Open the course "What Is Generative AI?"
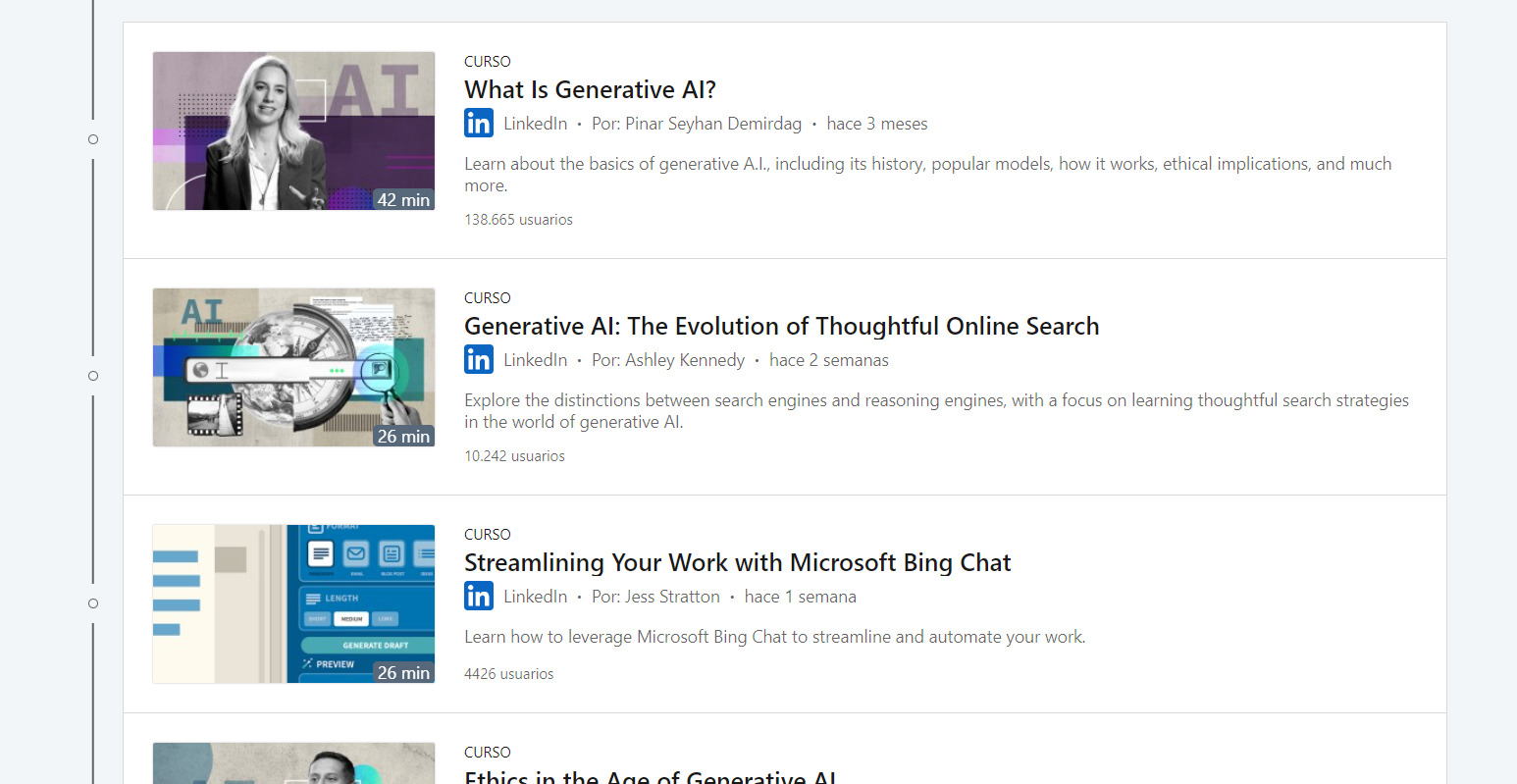 pyautogui.click(x=590, y=89)
